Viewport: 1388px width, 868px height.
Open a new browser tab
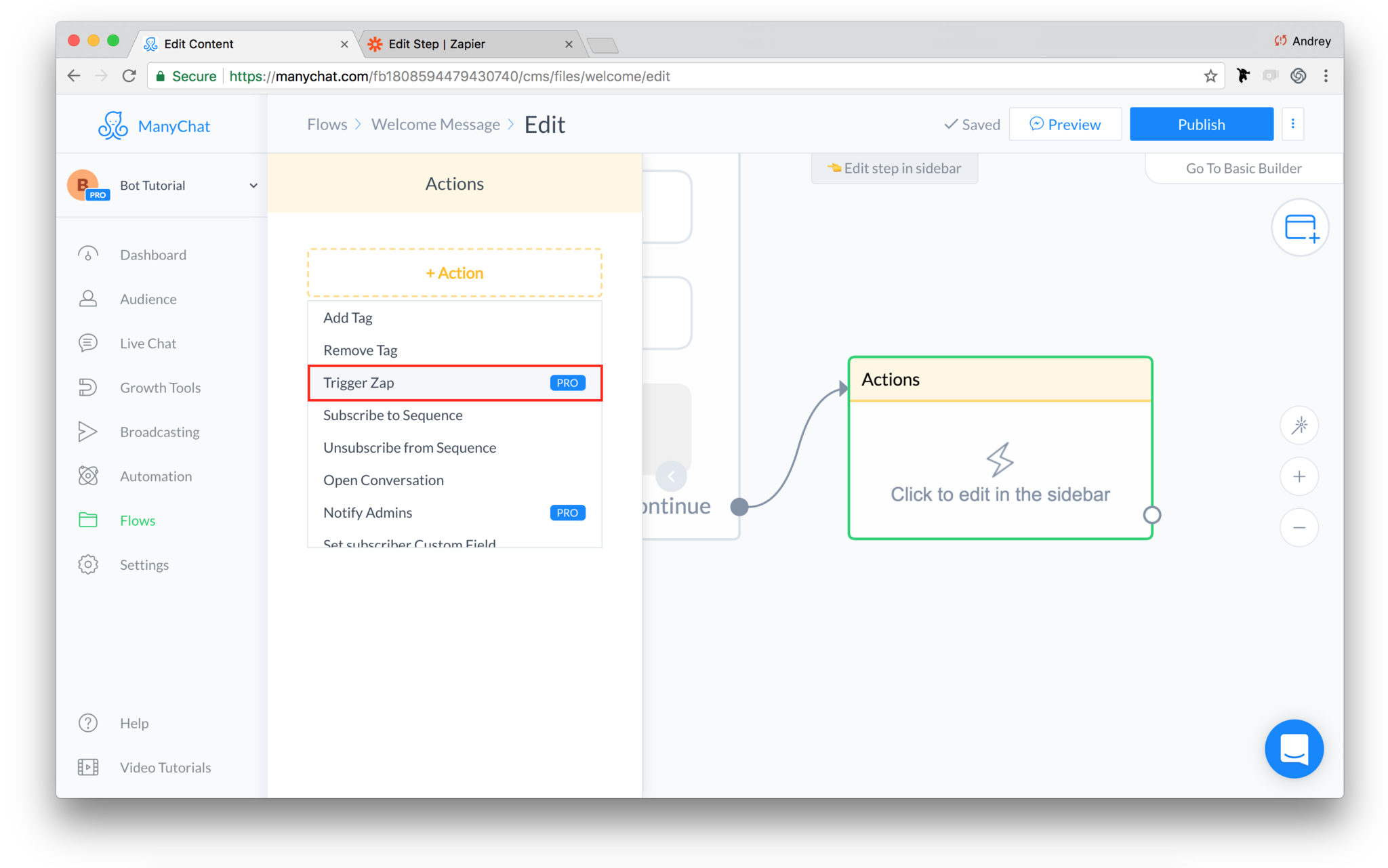[x=602, y=45]
